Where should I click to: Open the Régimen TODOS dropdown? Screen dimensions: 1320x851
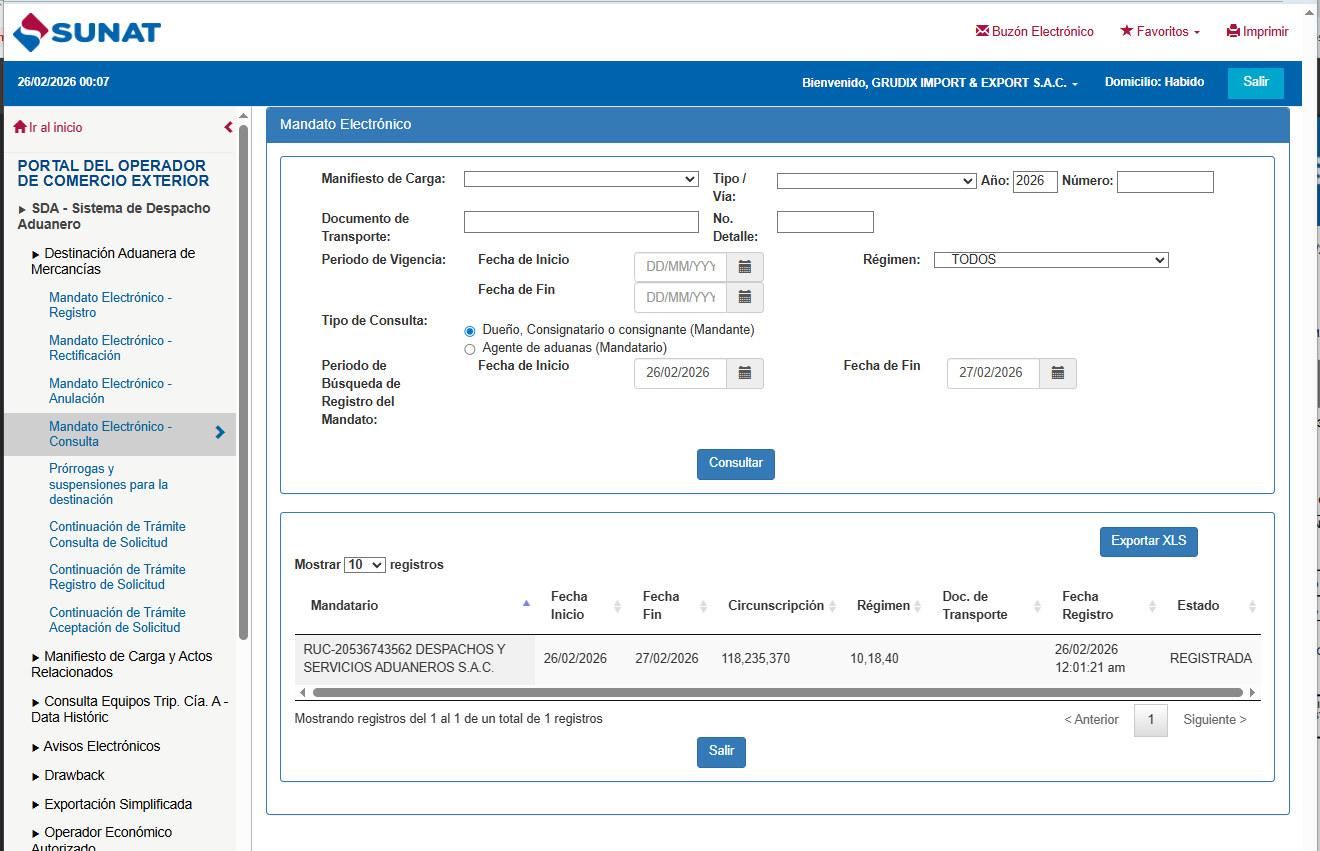pos(1051,260)
